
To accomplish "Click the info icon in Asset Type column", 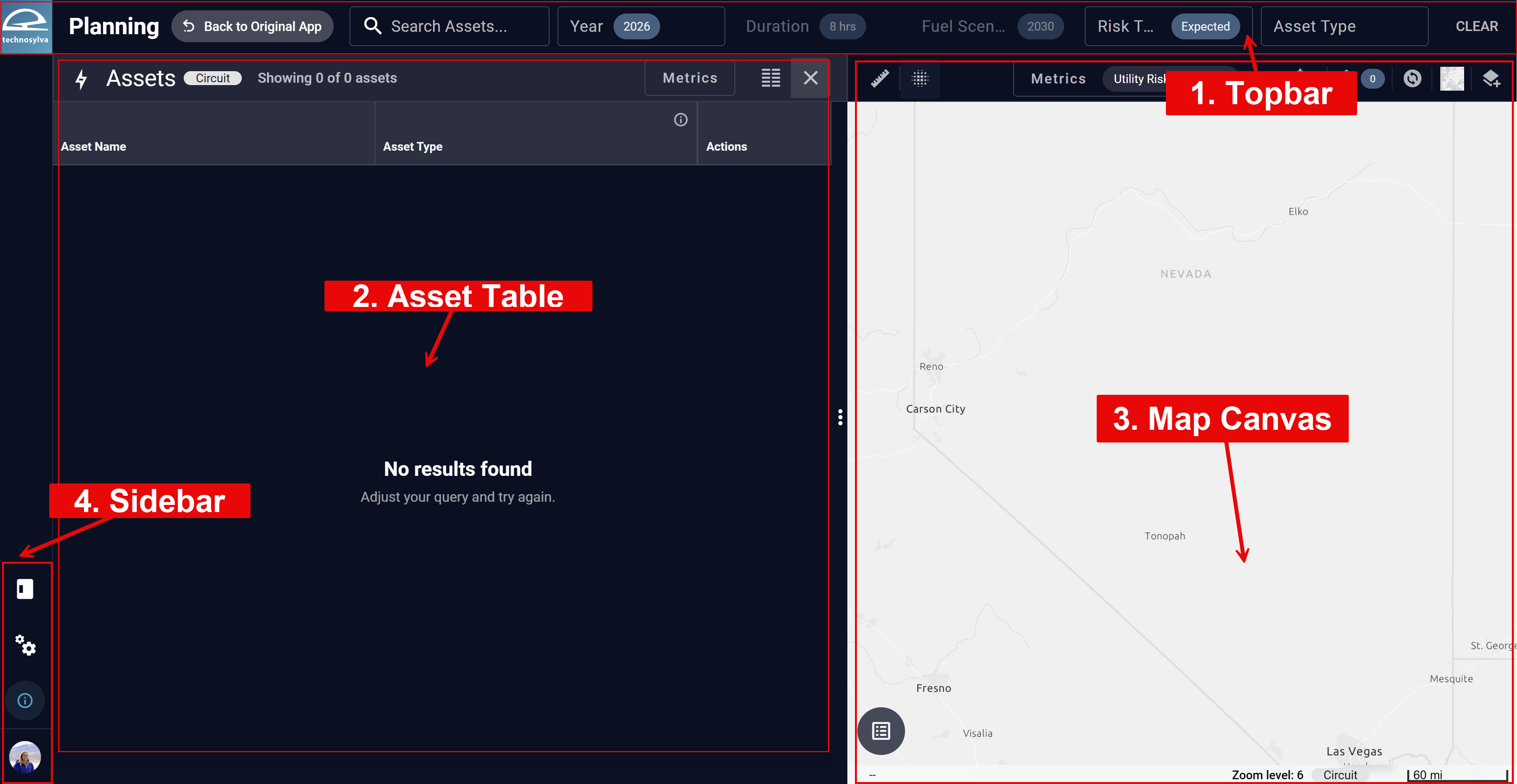I will (x=680, y=120).
